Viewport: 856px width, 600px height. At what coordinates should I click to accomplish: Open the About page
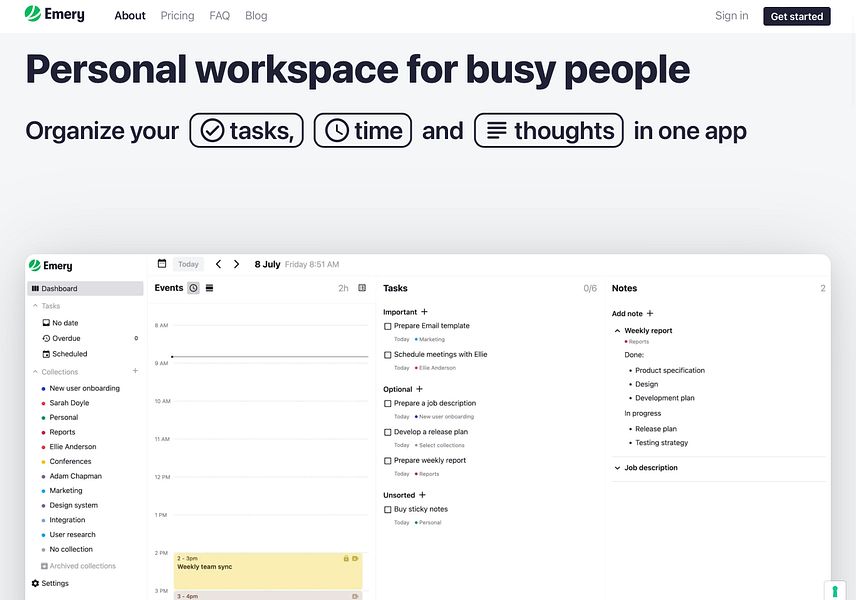pos(130,16)
